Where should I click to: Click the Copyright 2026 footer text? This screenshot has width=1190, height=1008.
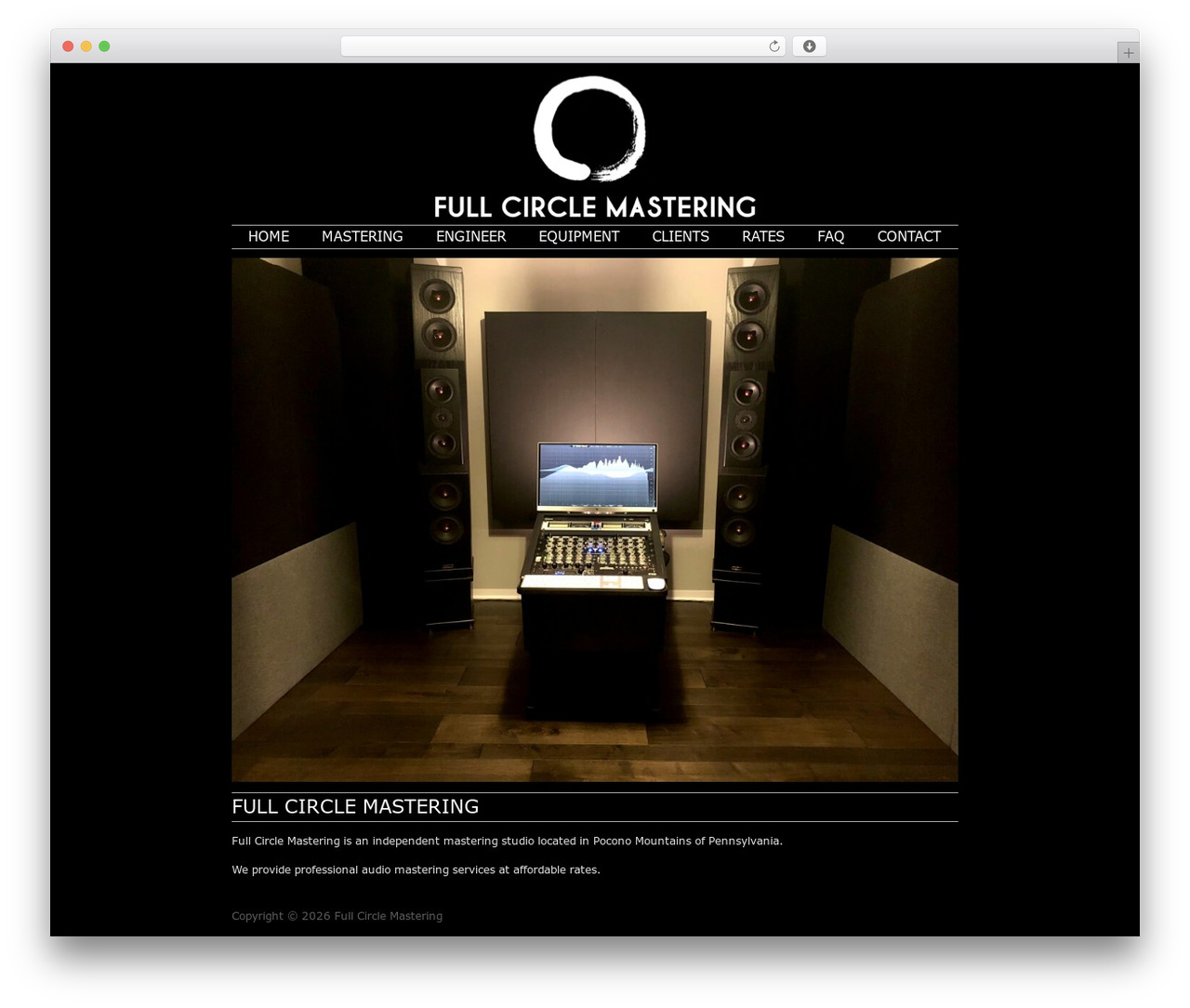[x=337, y=916]
